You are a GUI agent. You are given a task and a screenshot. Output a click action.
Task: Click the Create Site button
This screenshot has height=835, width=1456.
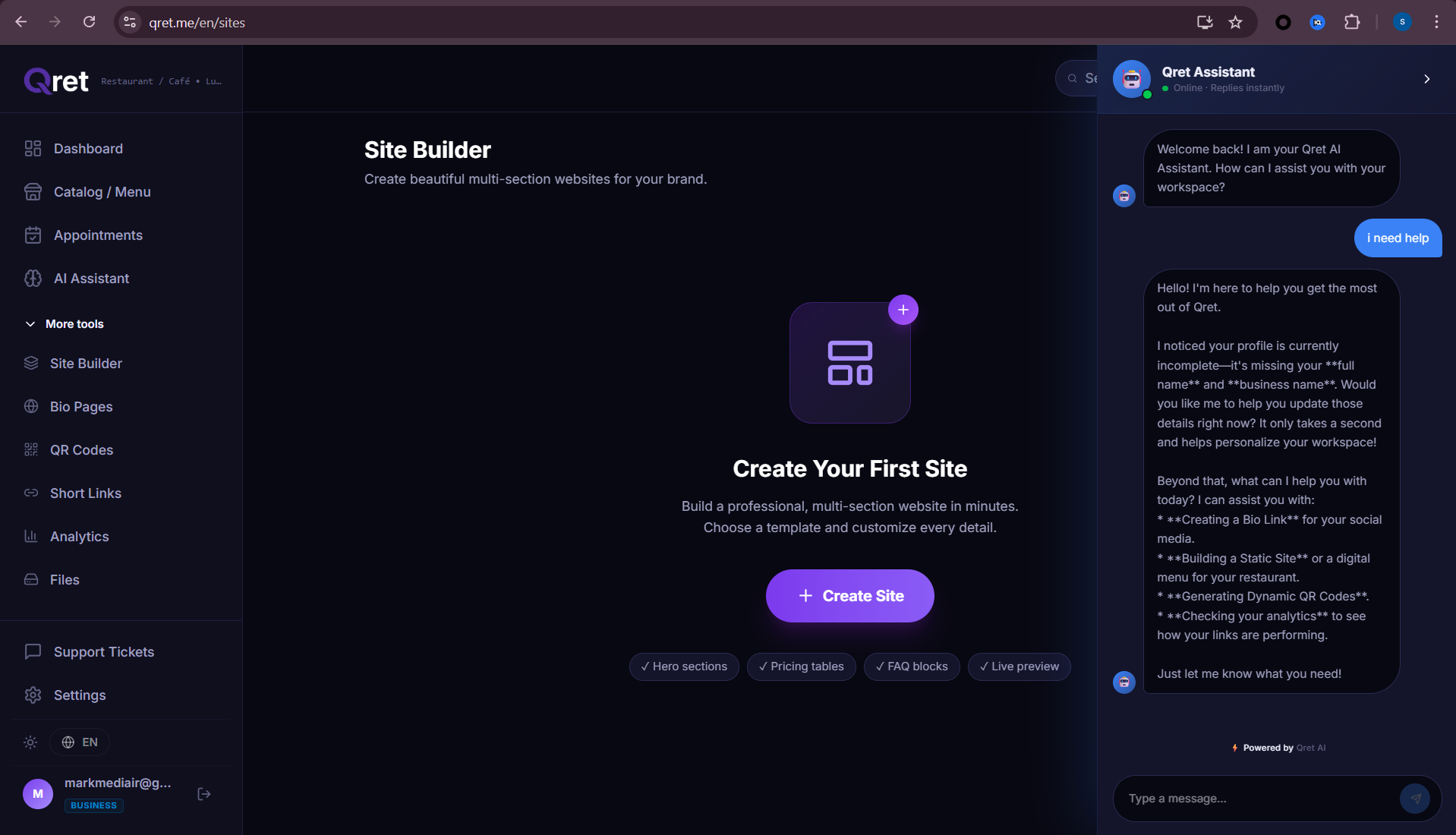(x=850, y=596)
